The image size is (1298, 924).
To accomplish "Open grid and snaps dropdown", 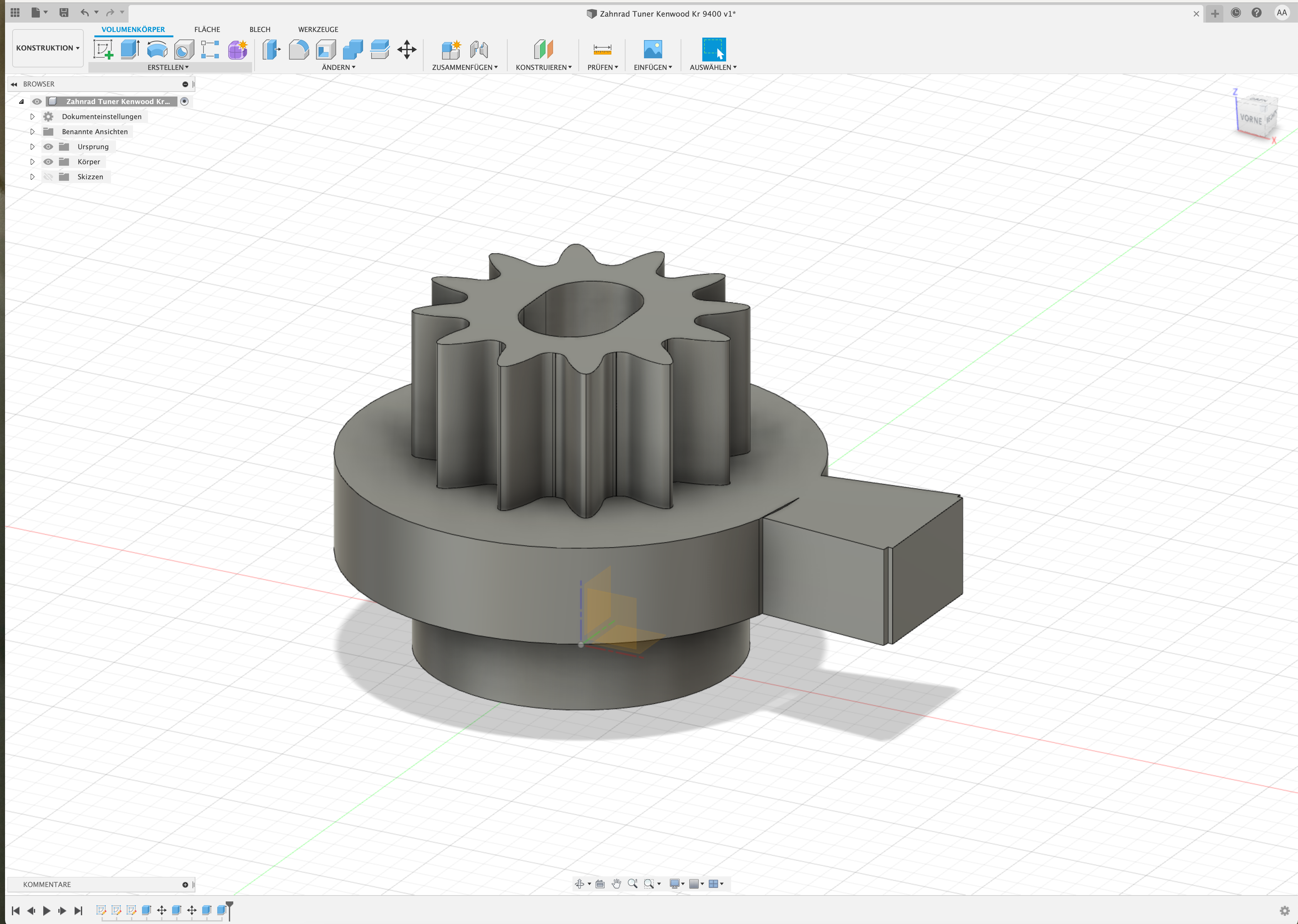I will [x=697, y=884].
